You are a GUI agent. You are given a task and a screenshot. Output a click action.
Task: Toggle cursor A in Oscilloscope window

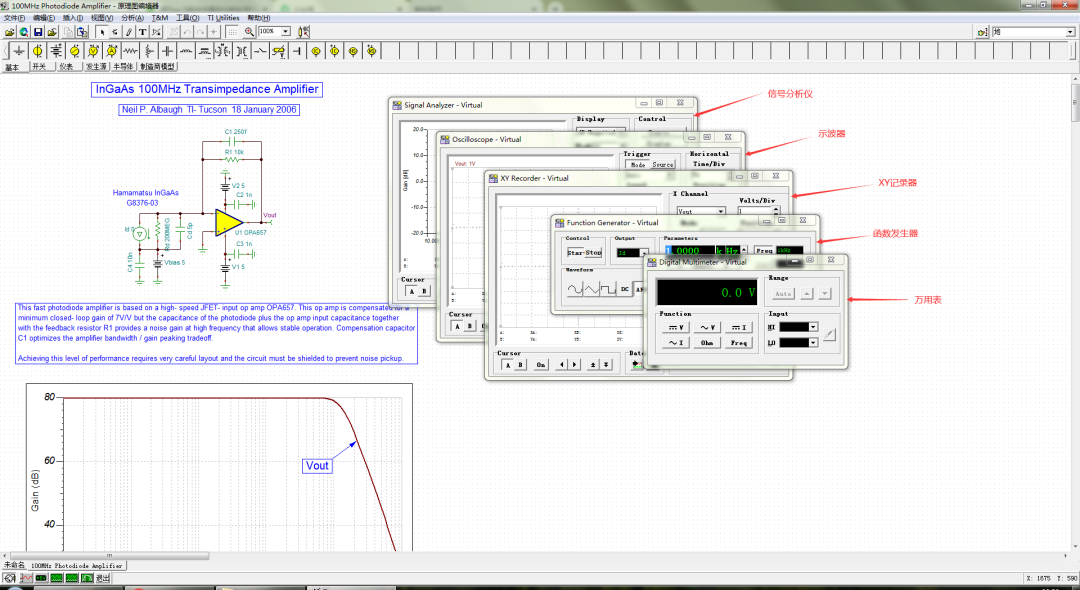[457, 326]
